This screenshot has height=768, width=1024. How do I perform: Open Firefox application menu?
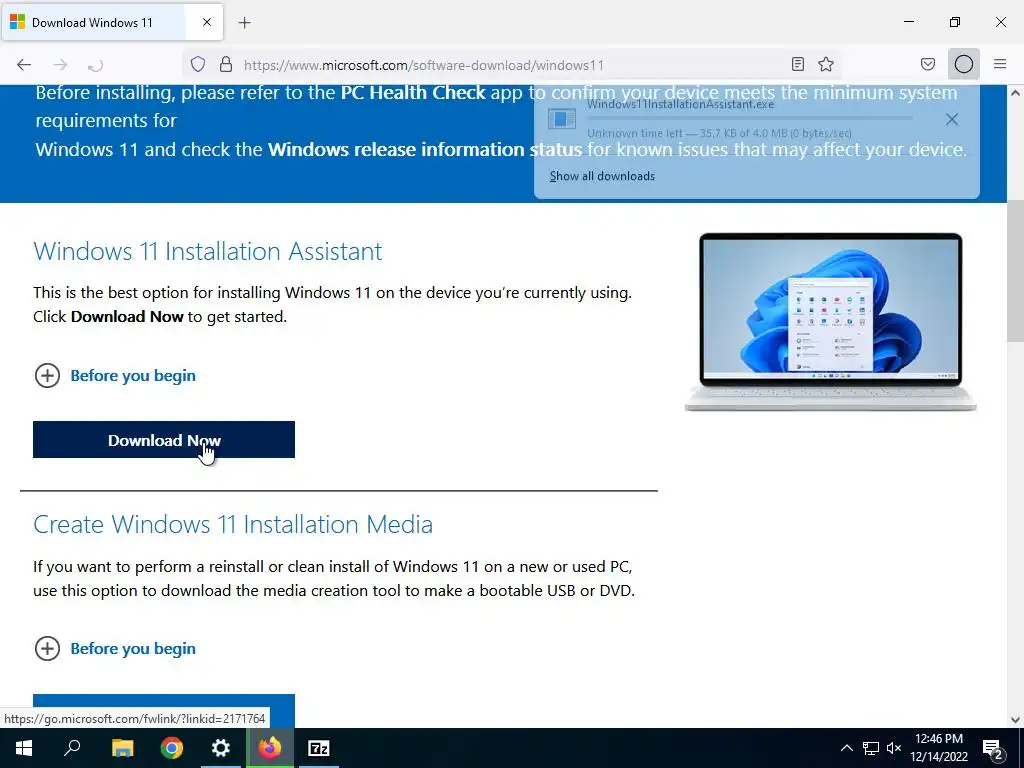point(1000,64)
